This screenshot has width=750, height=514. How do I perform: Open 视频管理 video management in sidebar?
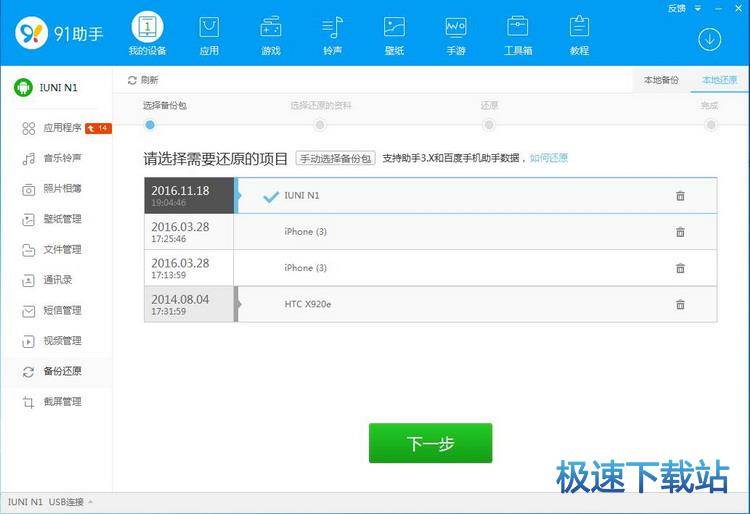click(x=52, y=341)
